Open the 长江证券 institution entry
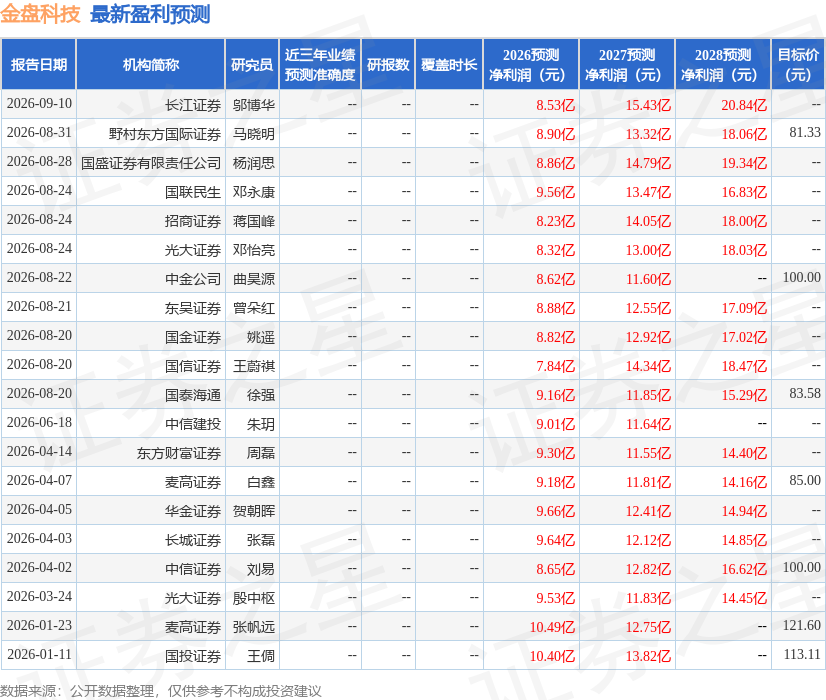The width and height of the screenshot is (826, 700). pyautogui.click(x=193, y=105)
